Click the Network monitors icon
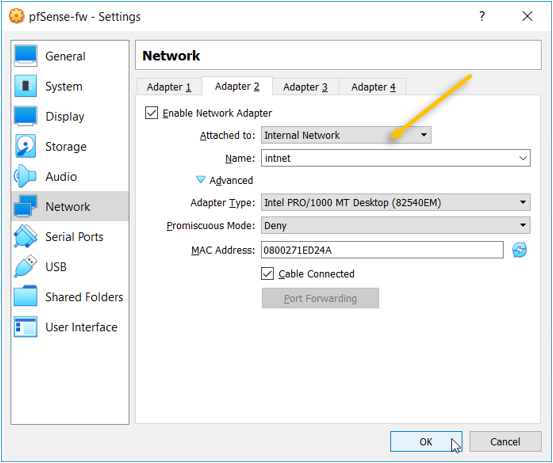Viewport: 553px width, 463px height. pos(25,206)
